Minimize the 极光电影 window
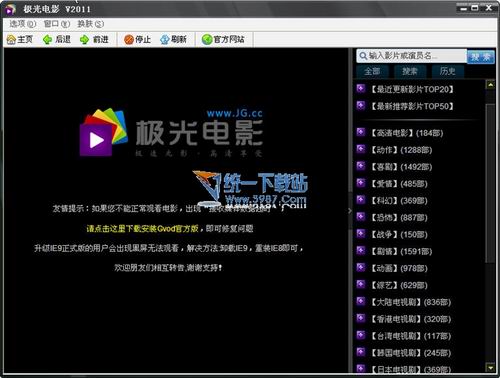The height and width of the screenshot is (378, 500). point(463,8)
